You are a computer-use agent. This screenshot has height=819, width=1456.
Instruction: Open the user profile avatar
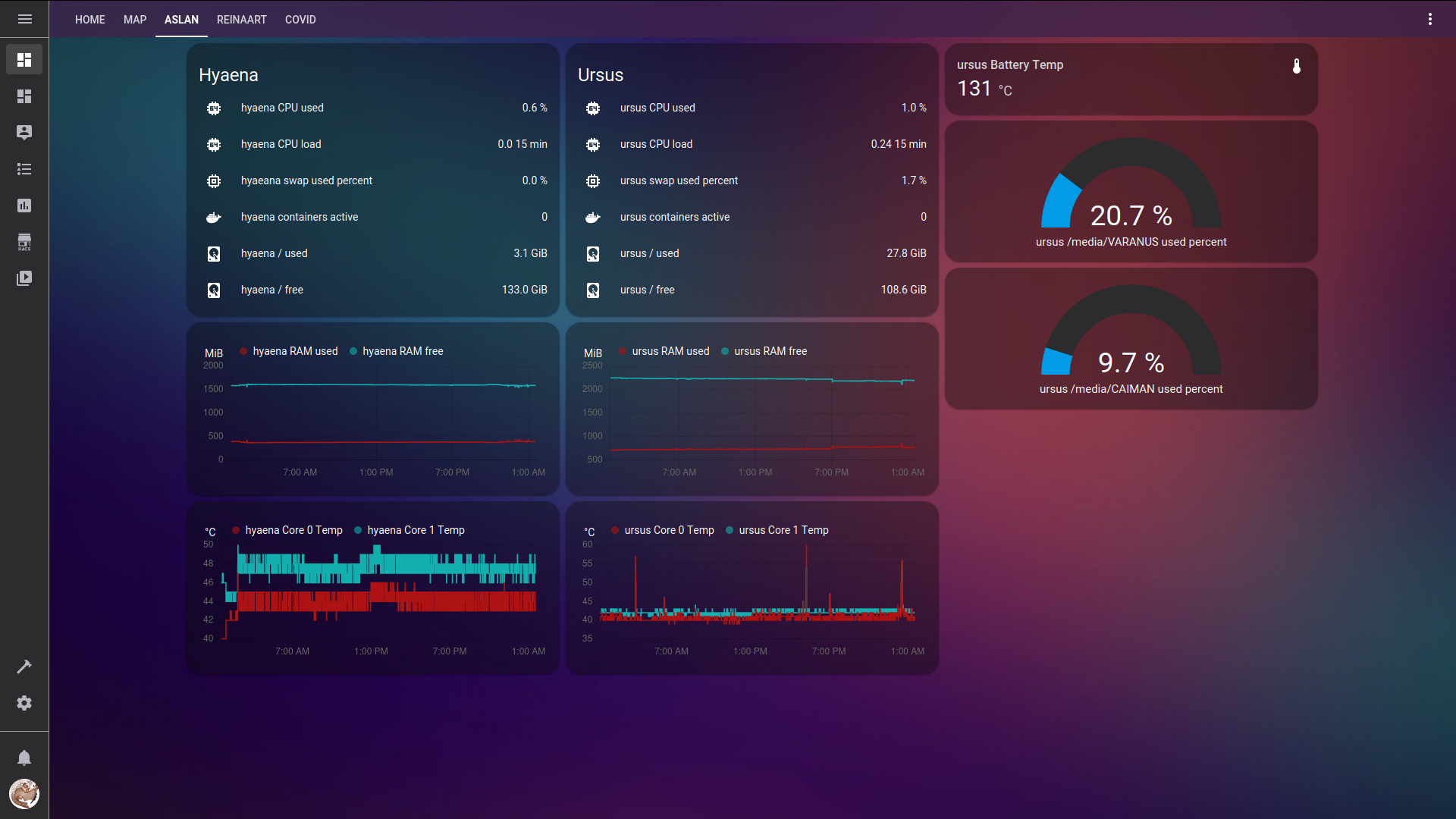(24, 794)
